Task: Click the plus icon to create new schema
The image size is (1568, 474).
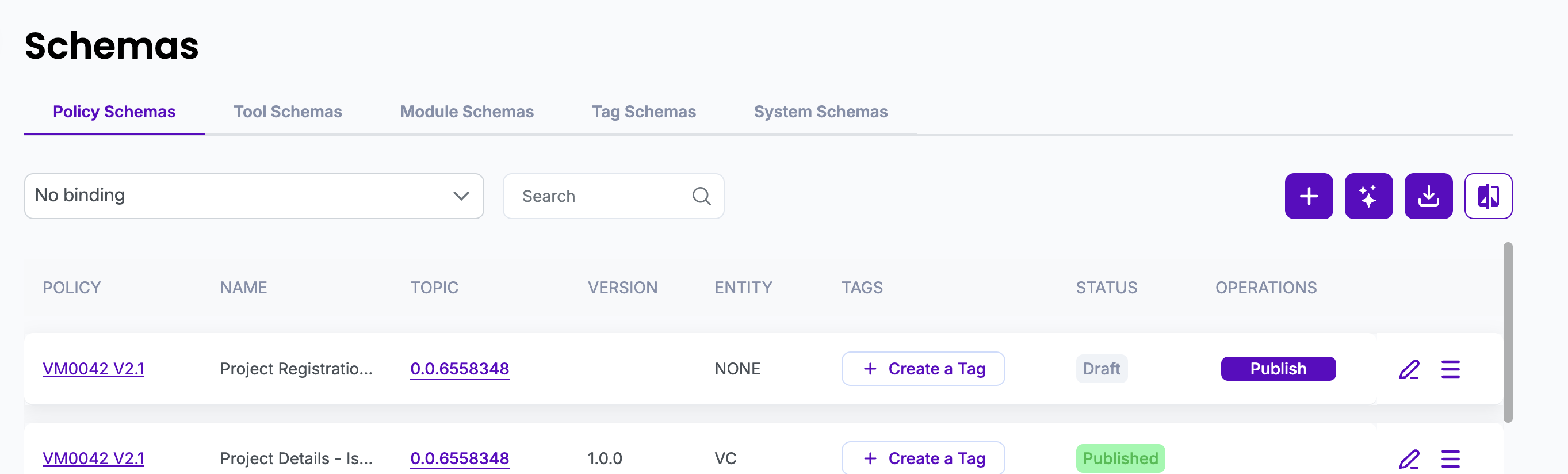Action: point(1308,196)
